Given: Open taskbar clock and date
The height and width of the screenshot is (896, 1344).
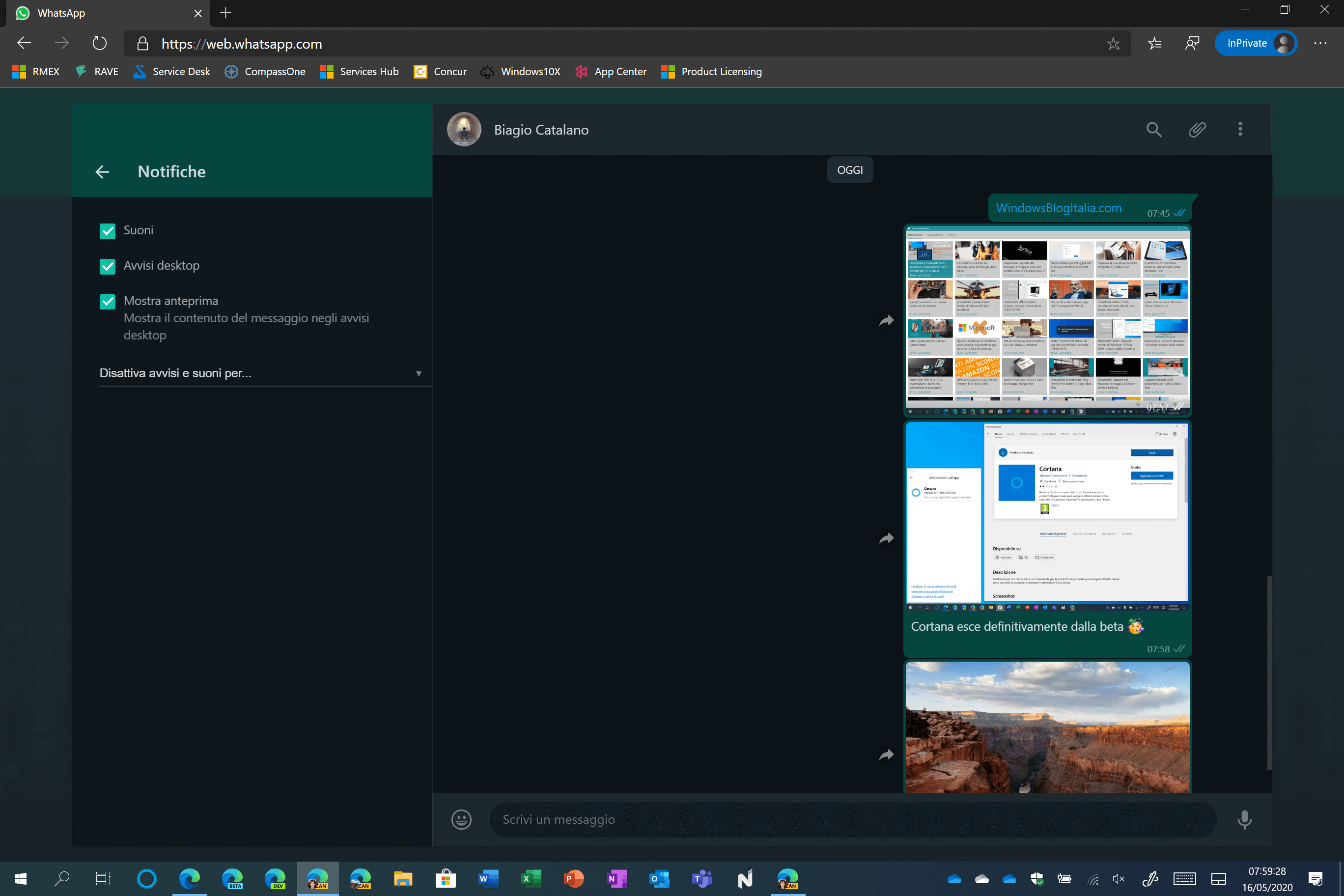Looking at the screenshot, I should tap(1267, 879).
